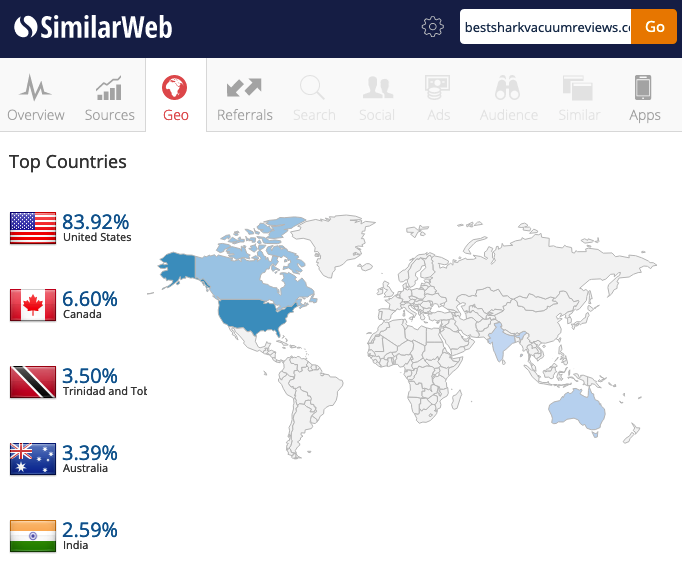Select the Geo globe tab
Viewport: 682px width, 588px height.
(x=175, y=97)
